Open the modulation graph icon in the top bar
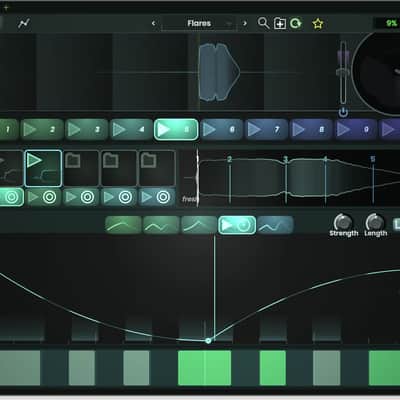 (x=24, y=23)
